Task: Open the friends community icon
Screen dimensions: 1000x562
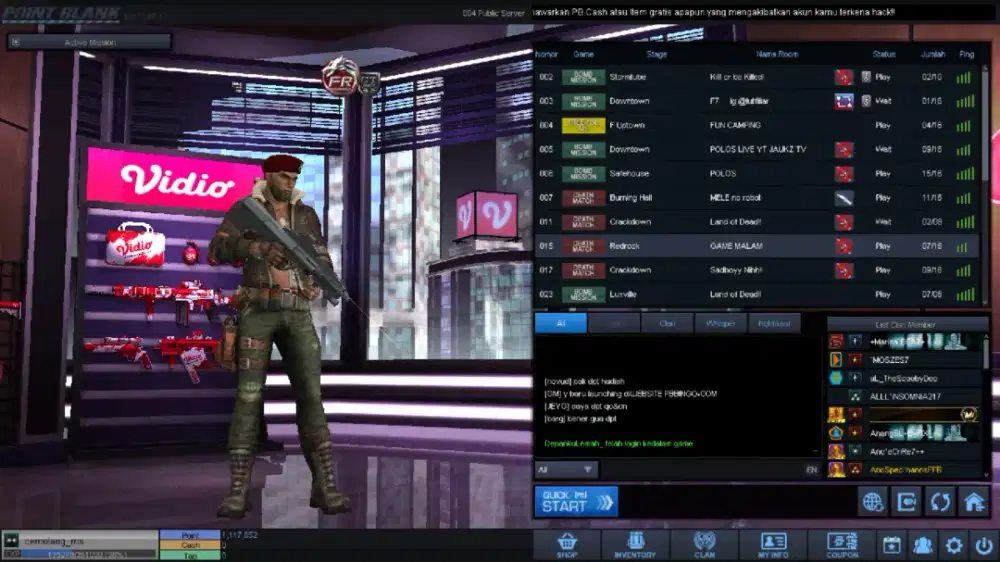Action: 922,545
